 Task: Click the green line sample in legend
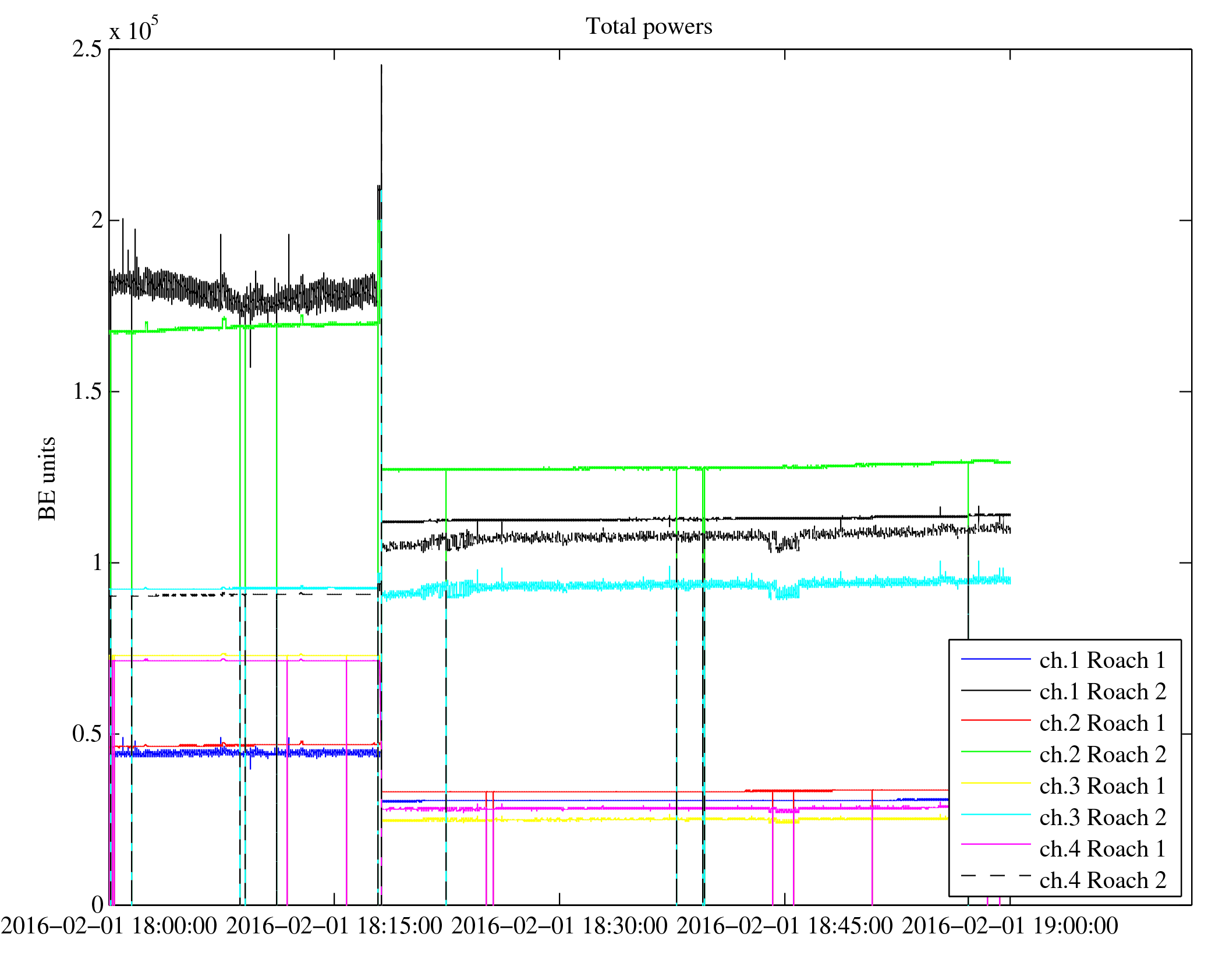pos(996,752)
